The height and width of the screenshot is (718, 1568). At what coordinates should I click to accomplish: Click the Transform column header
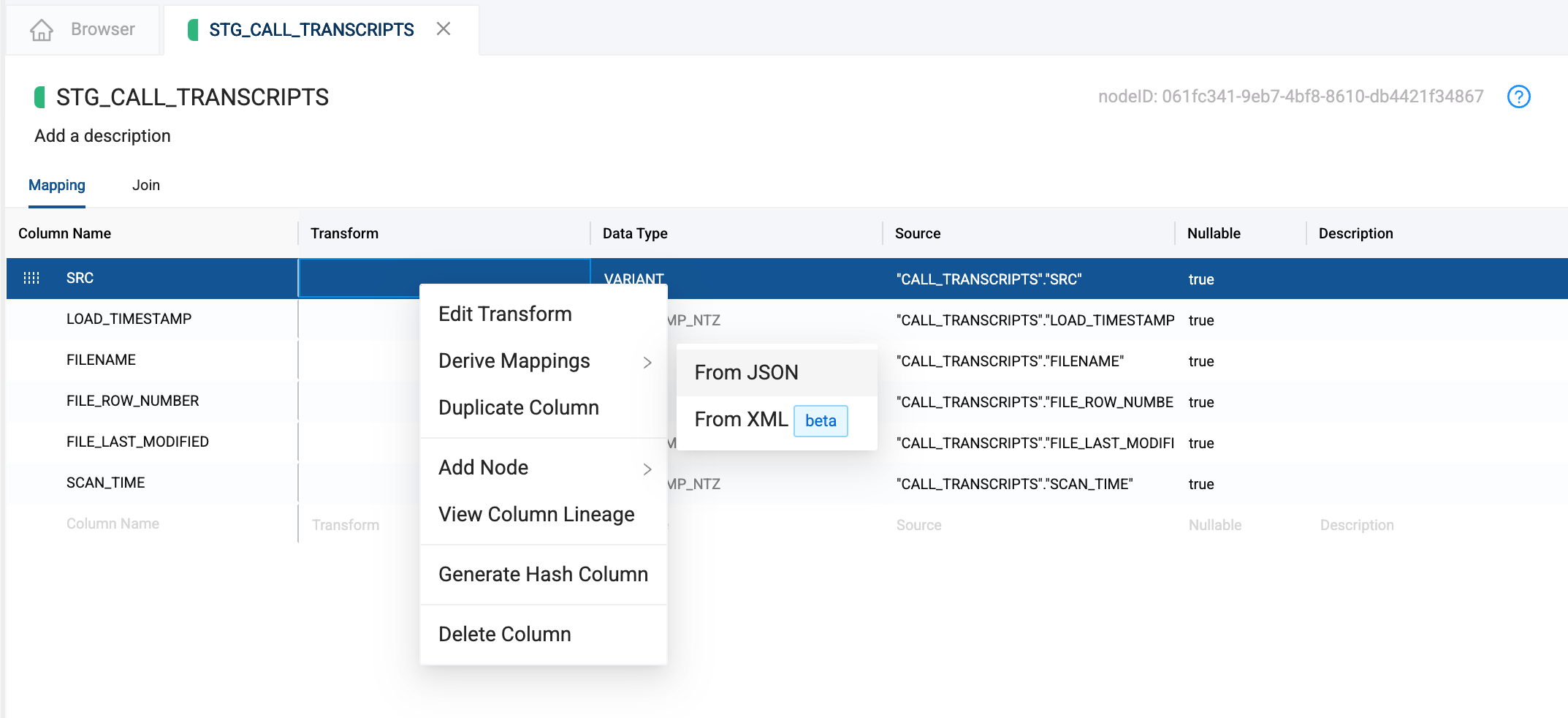coord(344,233)
